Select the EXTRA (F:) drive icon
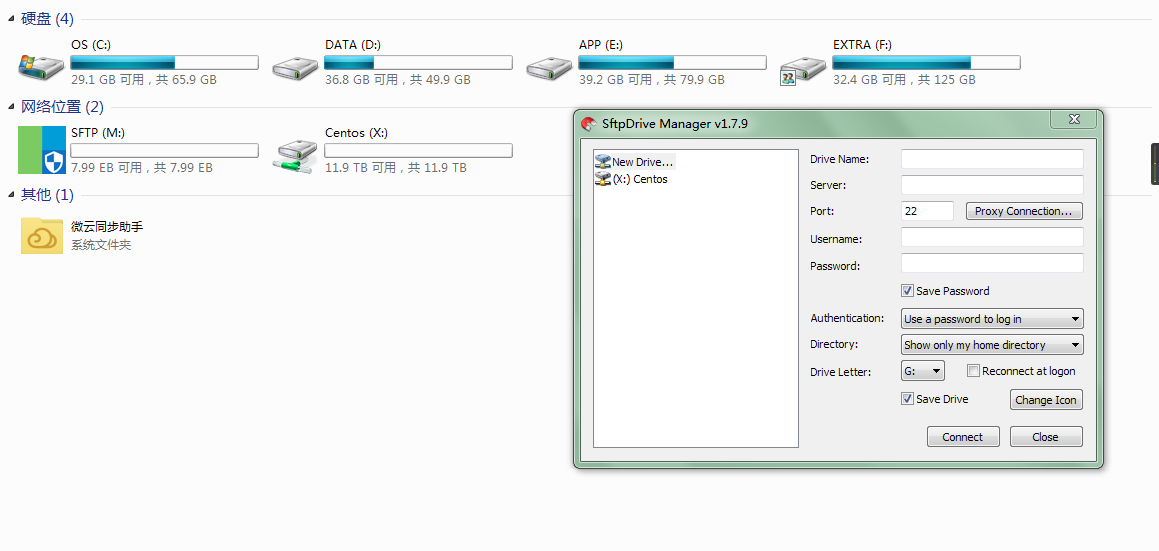This screenshot has width=1159, height=551. 802,64
